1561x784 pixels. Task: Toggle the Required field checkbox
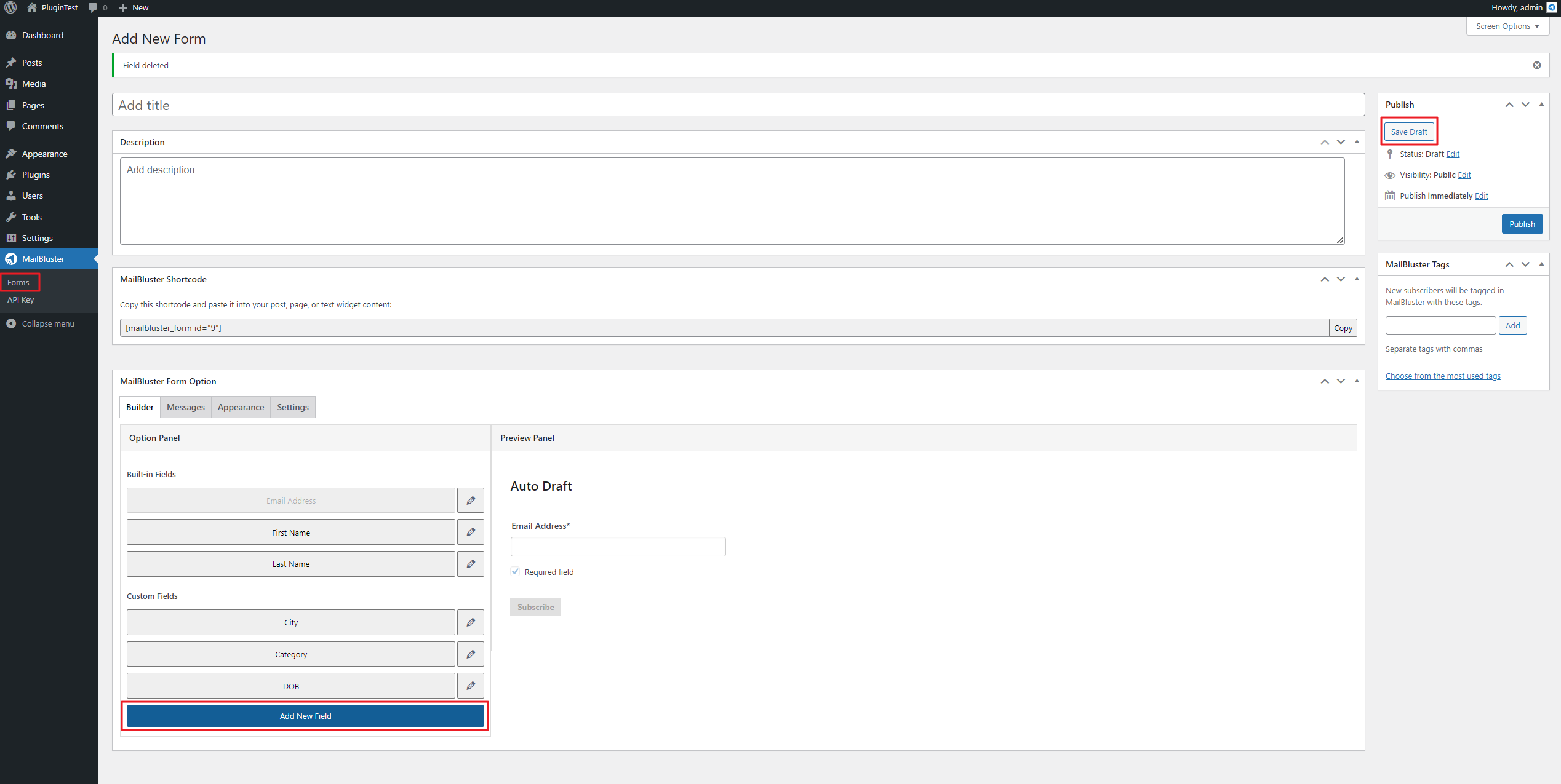pos(516,572)
